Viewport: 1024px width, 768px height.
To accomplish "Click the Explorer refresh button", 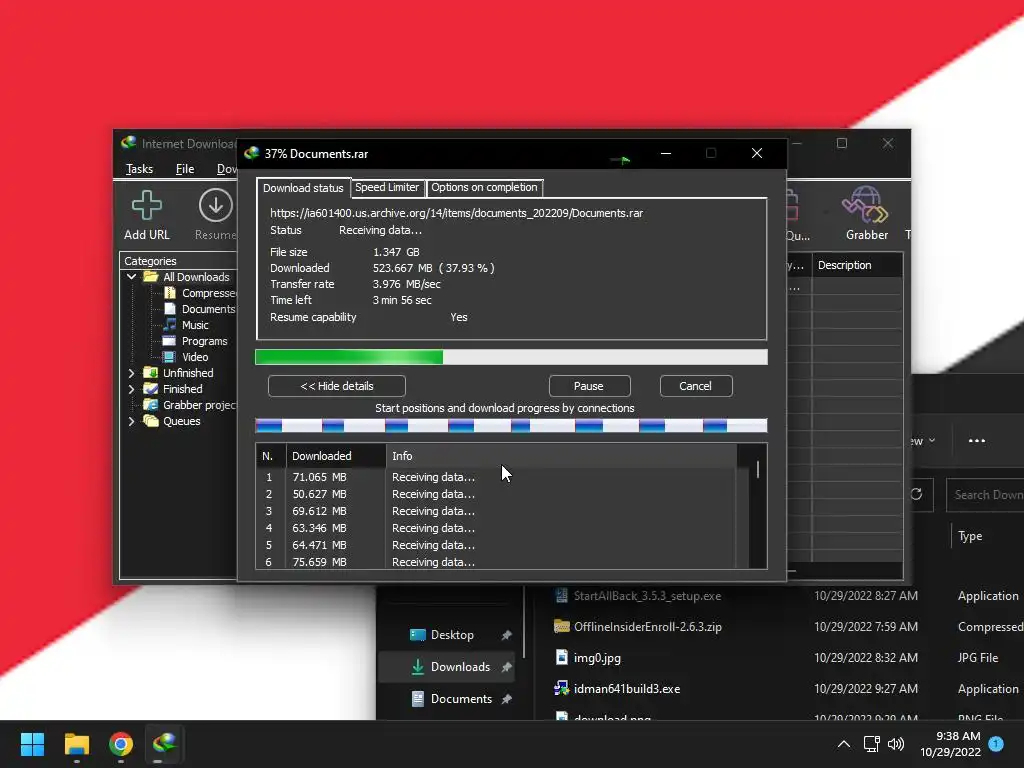I will (917, 494).
